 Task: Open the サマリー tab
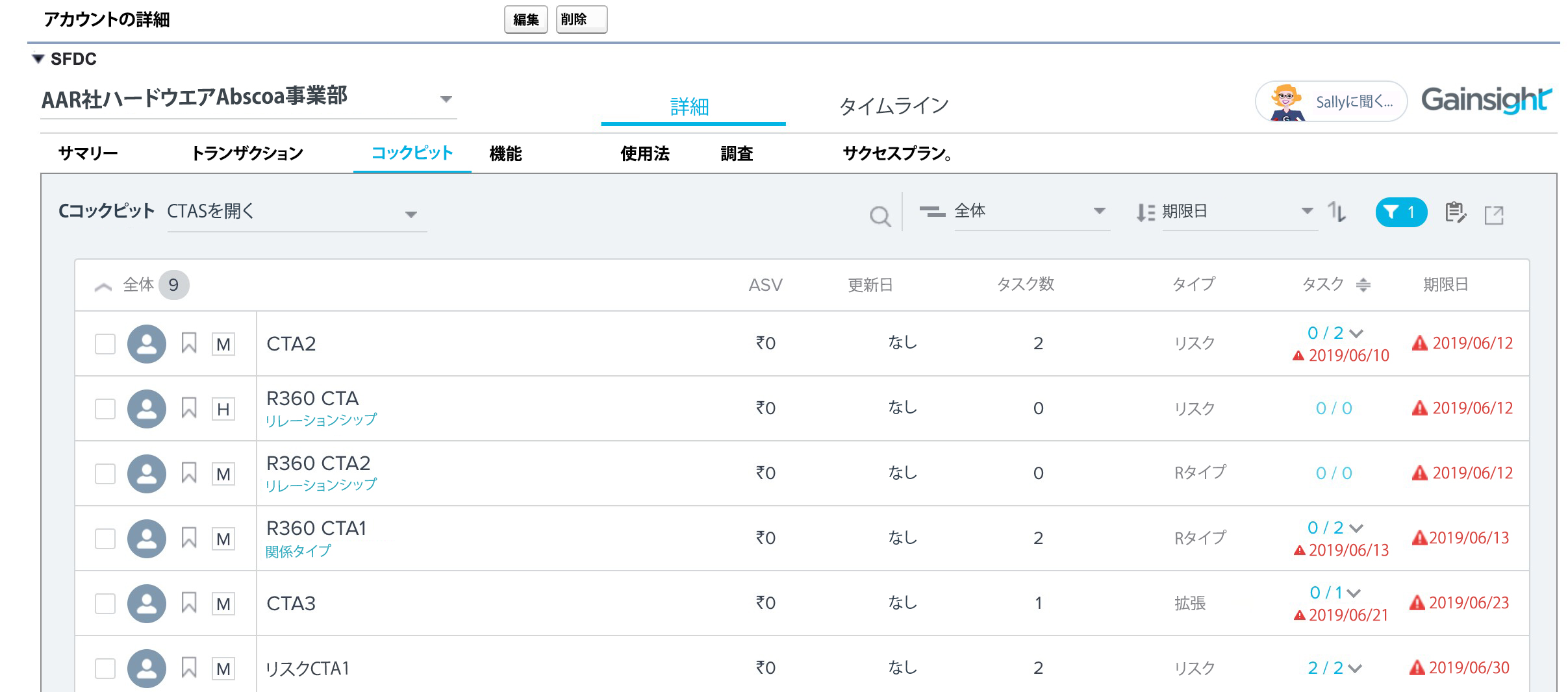coord(88,154)
